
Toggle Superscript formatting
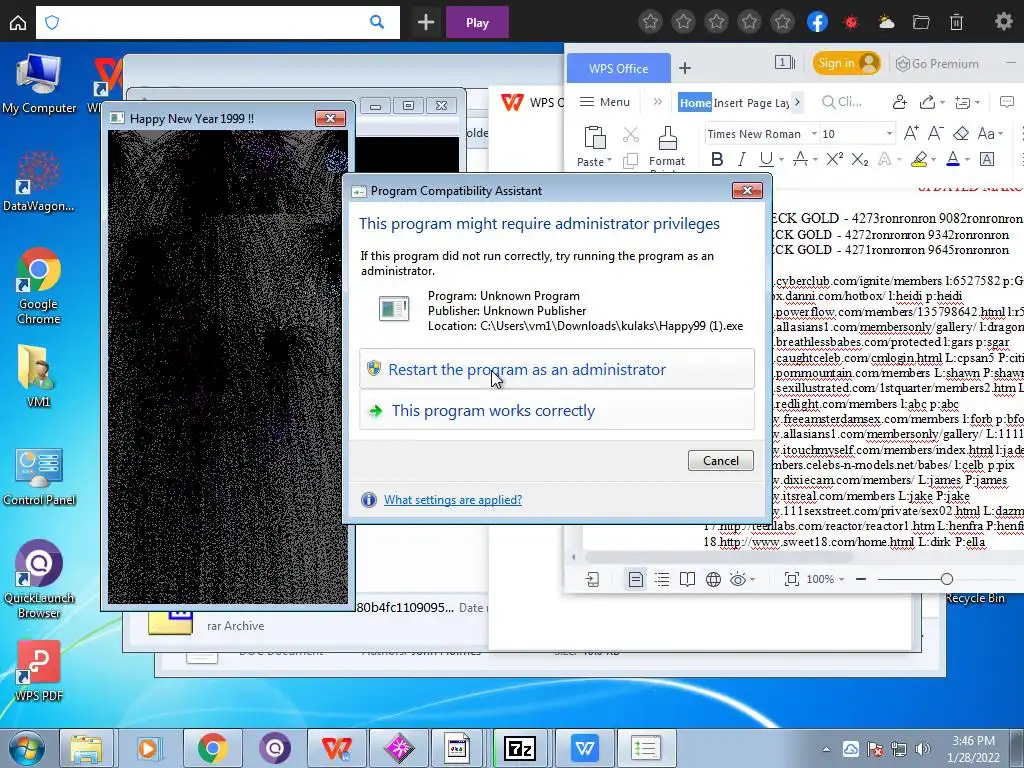(834, 159)
